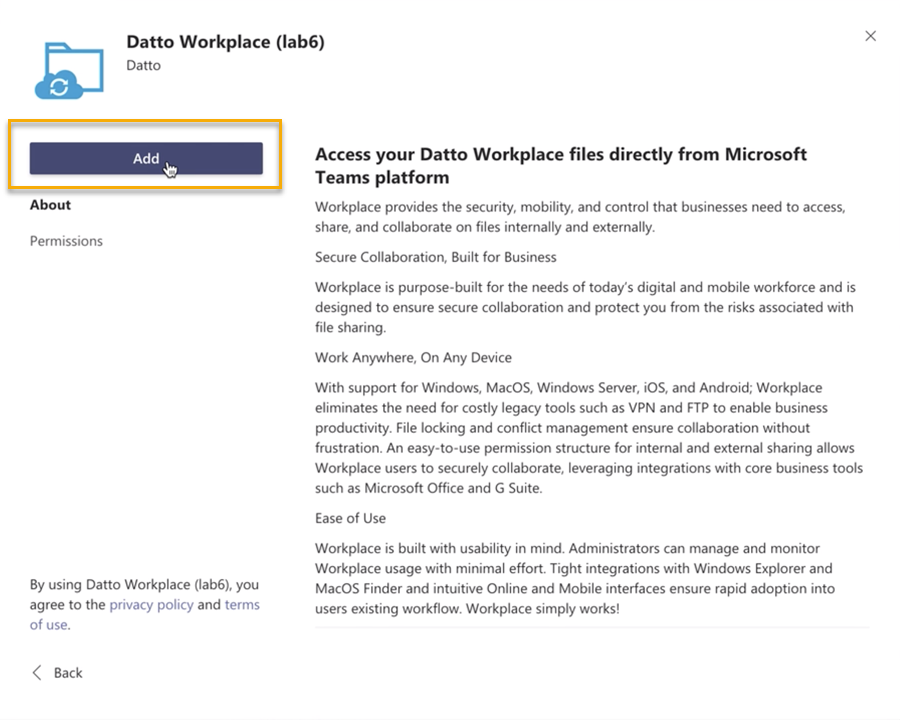Screen dimensions: 900x720
Task: Click the 'Ease of Use' subheading
Action: [x=350, y=518]
